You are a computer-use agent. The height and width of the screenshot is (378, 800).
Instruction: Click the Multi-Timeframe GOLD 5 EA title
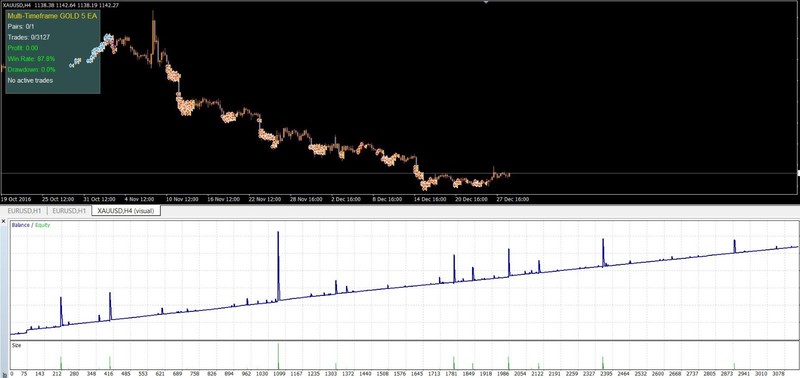[x=52, y=16]
